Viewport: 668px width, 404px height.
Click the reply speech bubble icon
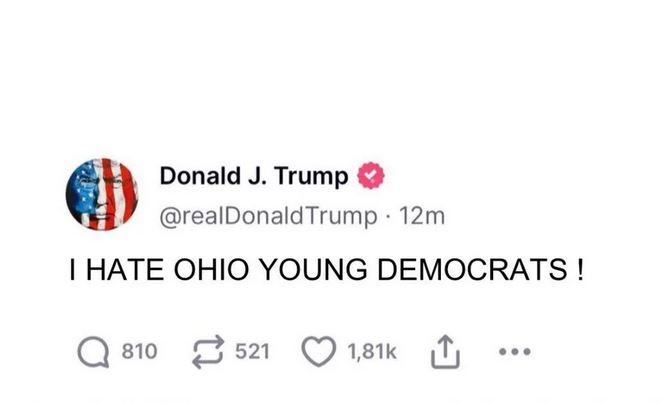point(93,352)
